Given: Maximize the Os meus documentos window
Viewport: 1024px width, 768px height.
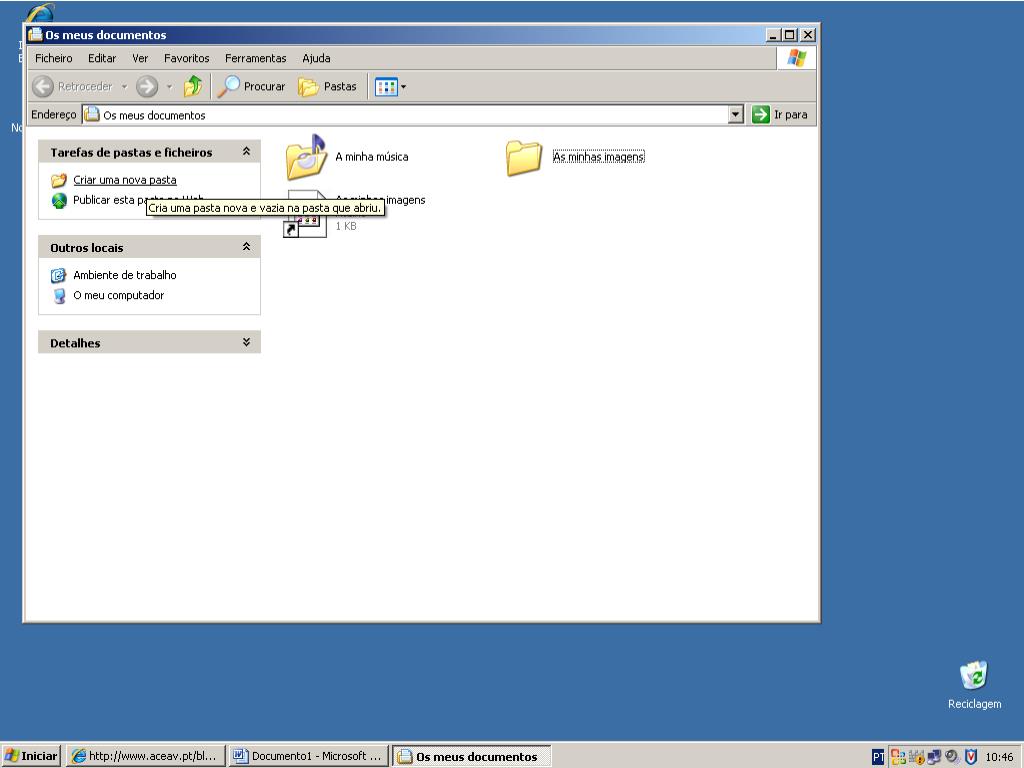Looking at the screenshot, I should (790, 35).
